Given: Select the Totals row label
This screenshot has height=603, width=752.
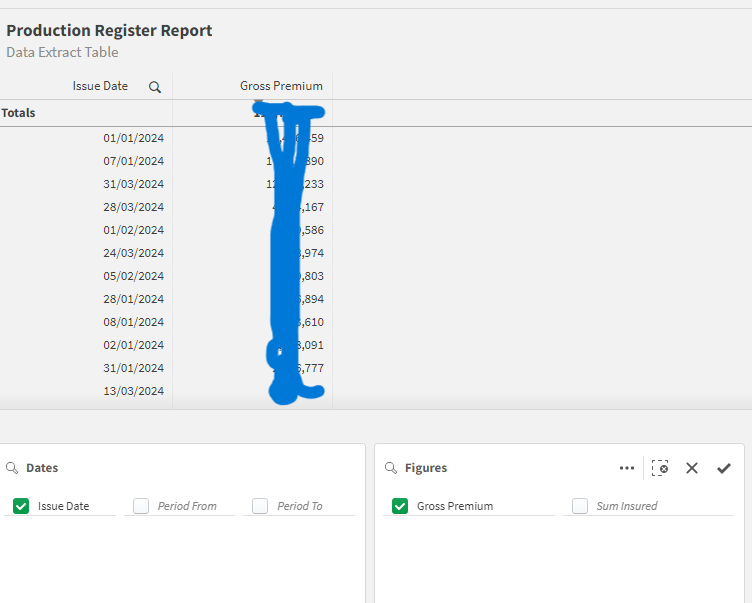Looking at the screenshot, I should pyautogui.click(x=18, y=113).
